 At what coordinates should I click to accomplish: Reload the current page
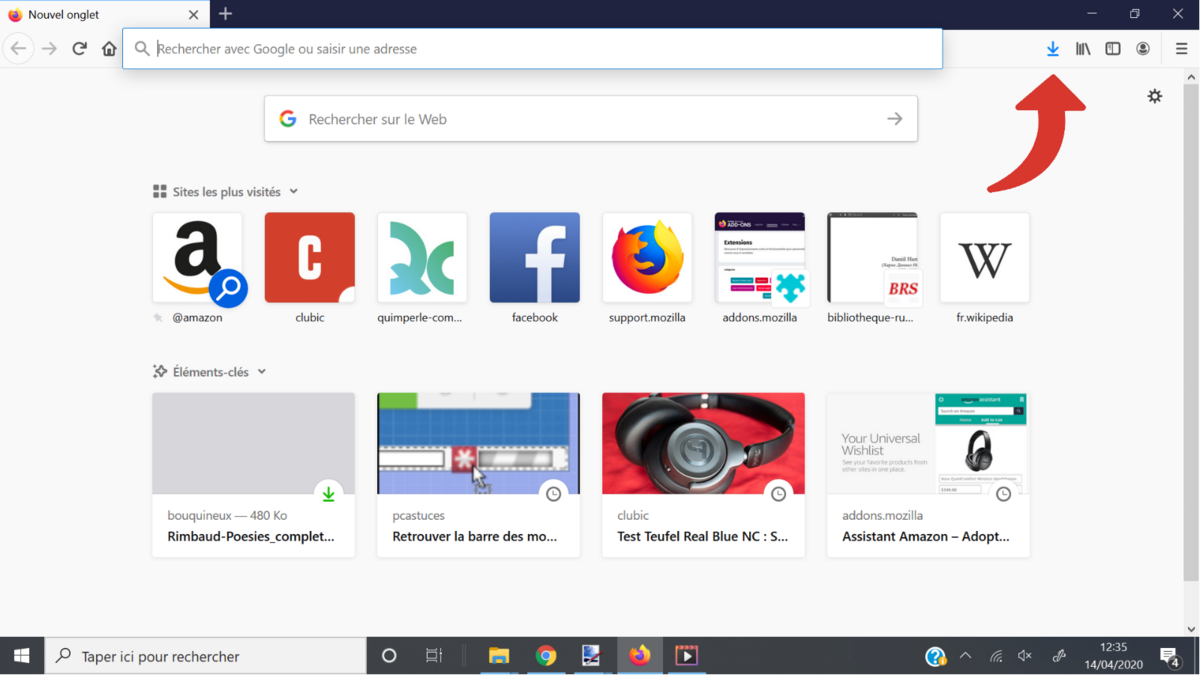[x=79, y=49]
